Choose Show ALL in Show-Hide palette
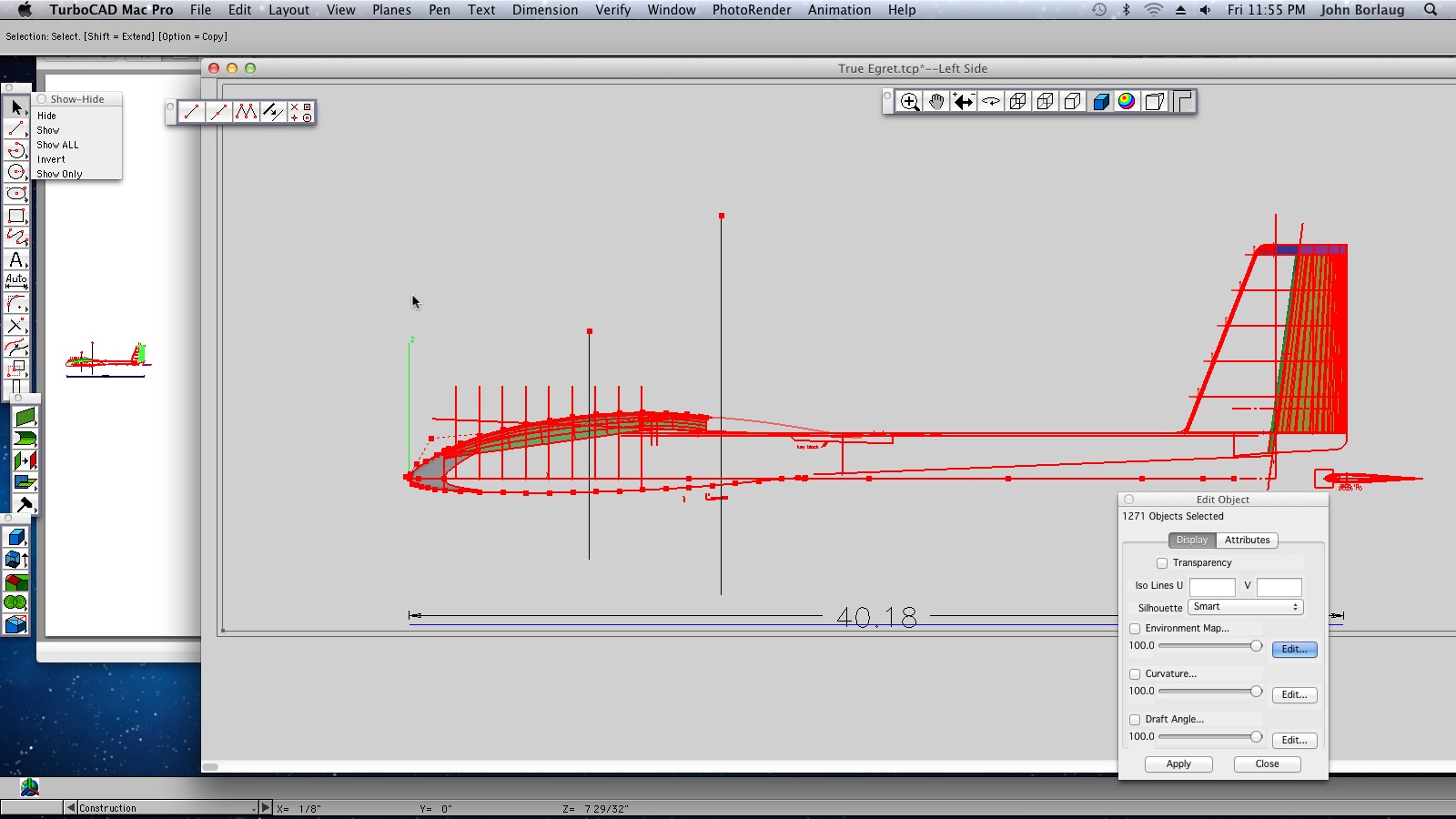 pyautogui.click(x=57, y=146)
